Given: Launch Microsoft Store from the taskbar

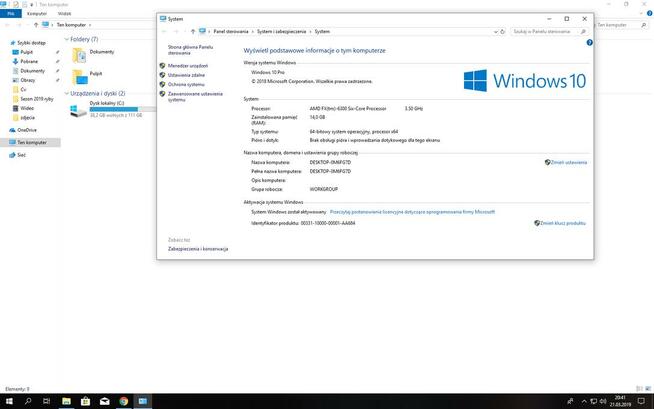Looking at the screenshot, I should coord(86,401).
